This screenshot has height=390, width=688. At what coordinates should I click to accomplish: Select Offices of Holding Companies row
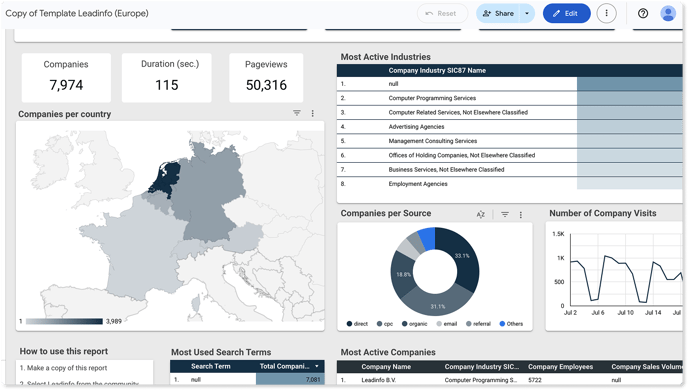coord(509,155)
